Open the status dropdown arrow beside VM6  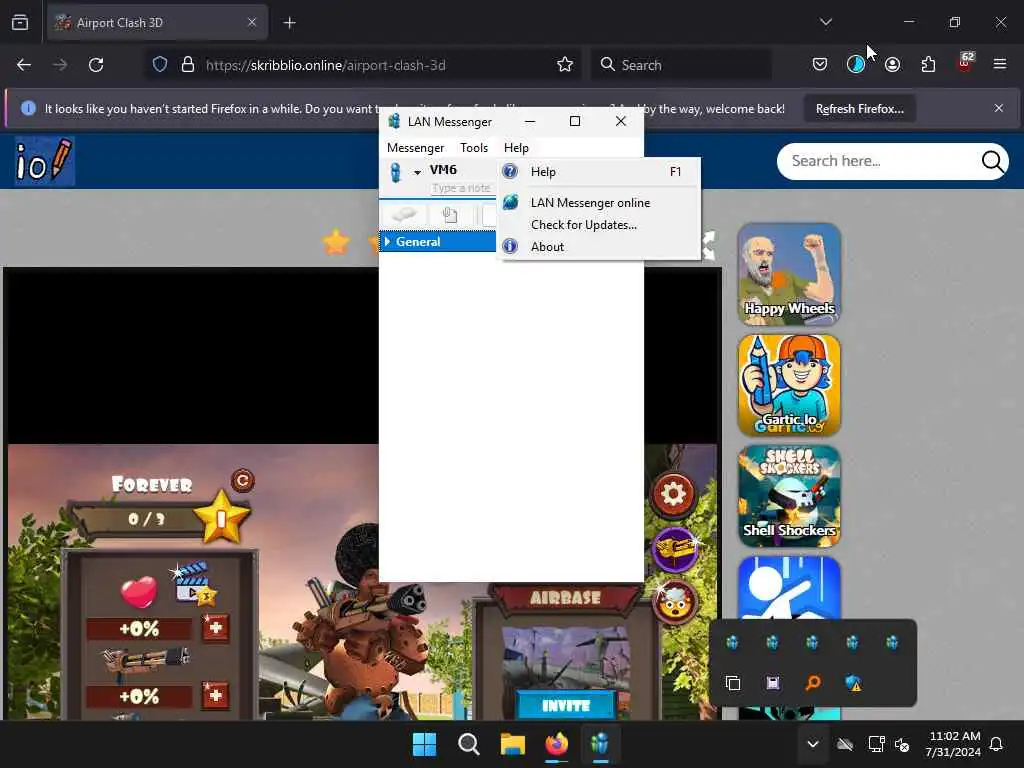coord(417,172)
